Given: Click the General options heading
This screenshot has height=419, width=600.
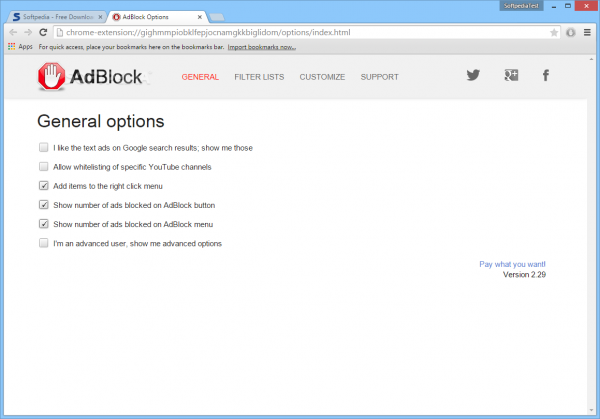Looking at the screenshot, I should tap(101, 121).
